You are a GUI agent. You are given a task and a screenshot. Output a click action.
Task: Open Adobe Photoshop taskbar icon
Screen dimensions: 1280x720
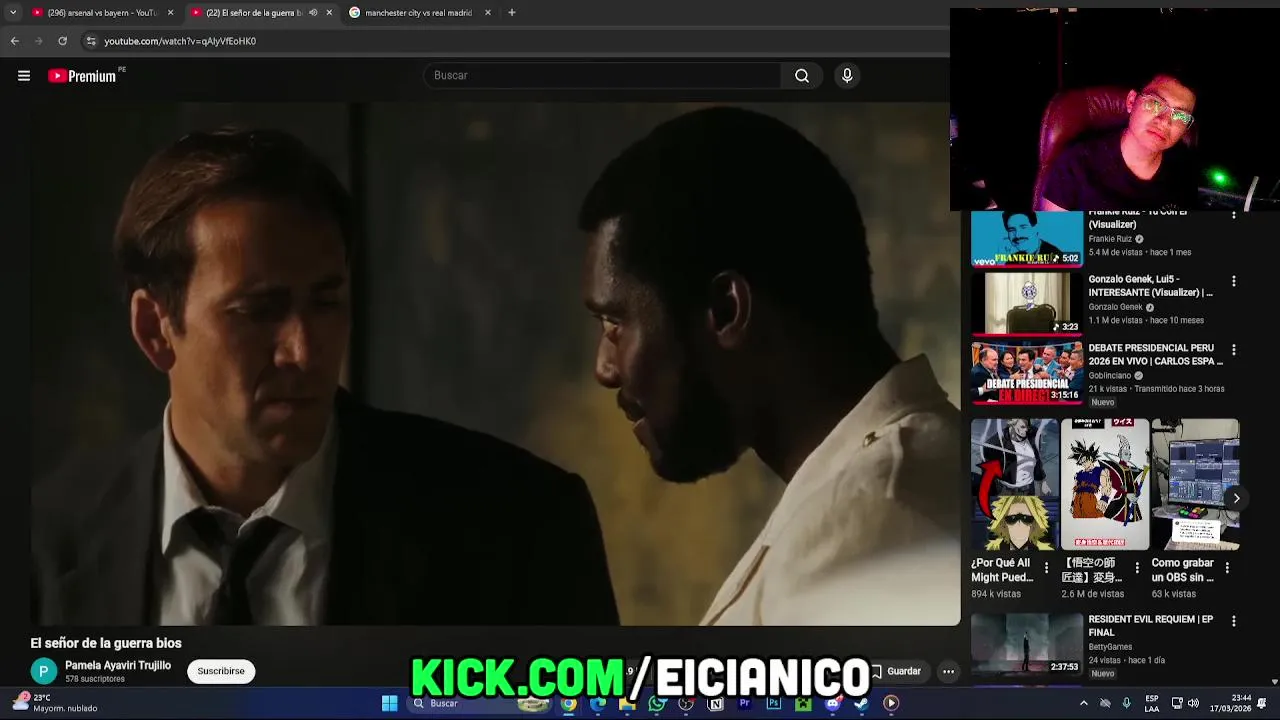(x=773, y=703)
